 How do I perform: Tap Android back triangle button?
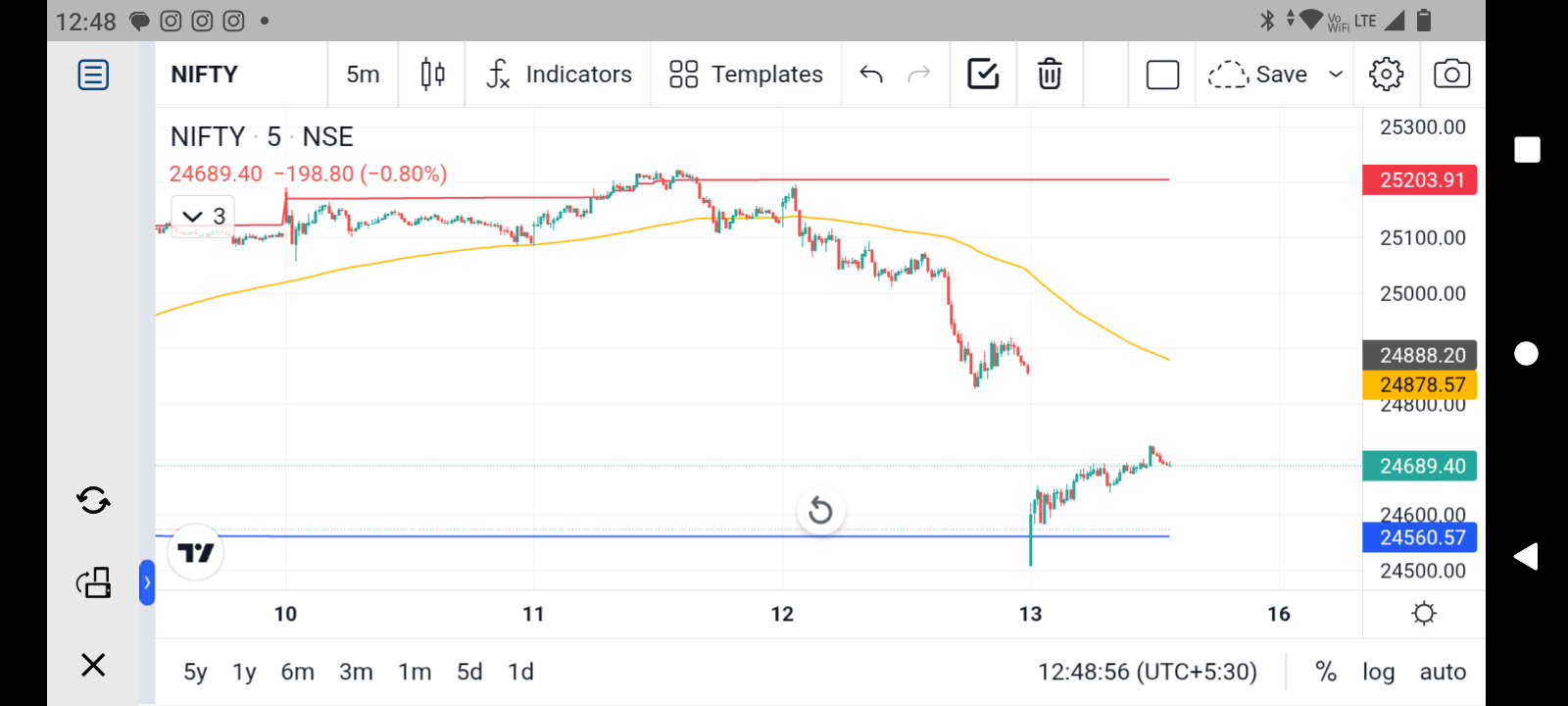click(x=1526, y=556)
